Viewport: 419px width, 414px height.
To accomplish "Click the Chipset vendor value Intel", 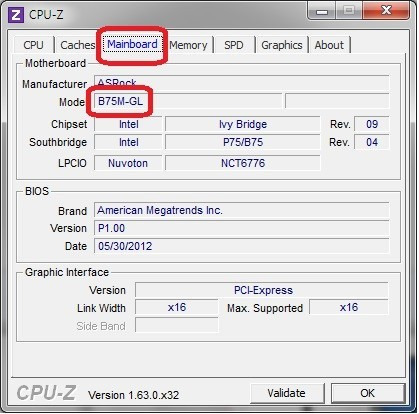I will point(128,124).
